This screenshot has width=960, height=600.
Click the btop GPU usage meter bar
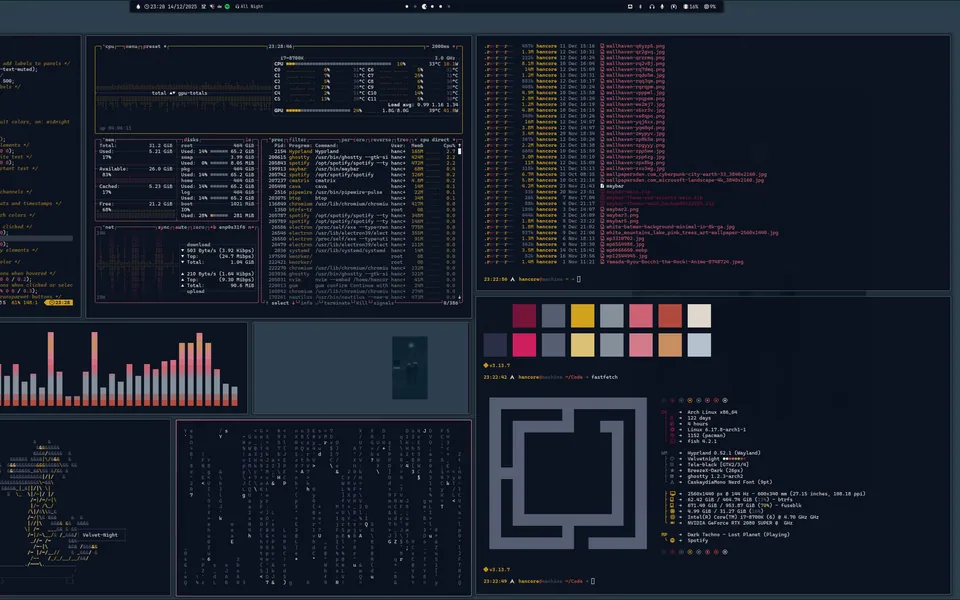pyautogui.click(x=318, y=111)
